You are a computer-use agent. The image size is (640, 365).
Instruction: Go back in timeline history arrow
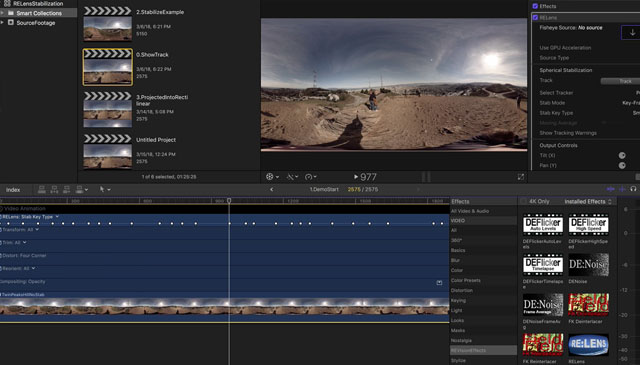coord(272,189)
